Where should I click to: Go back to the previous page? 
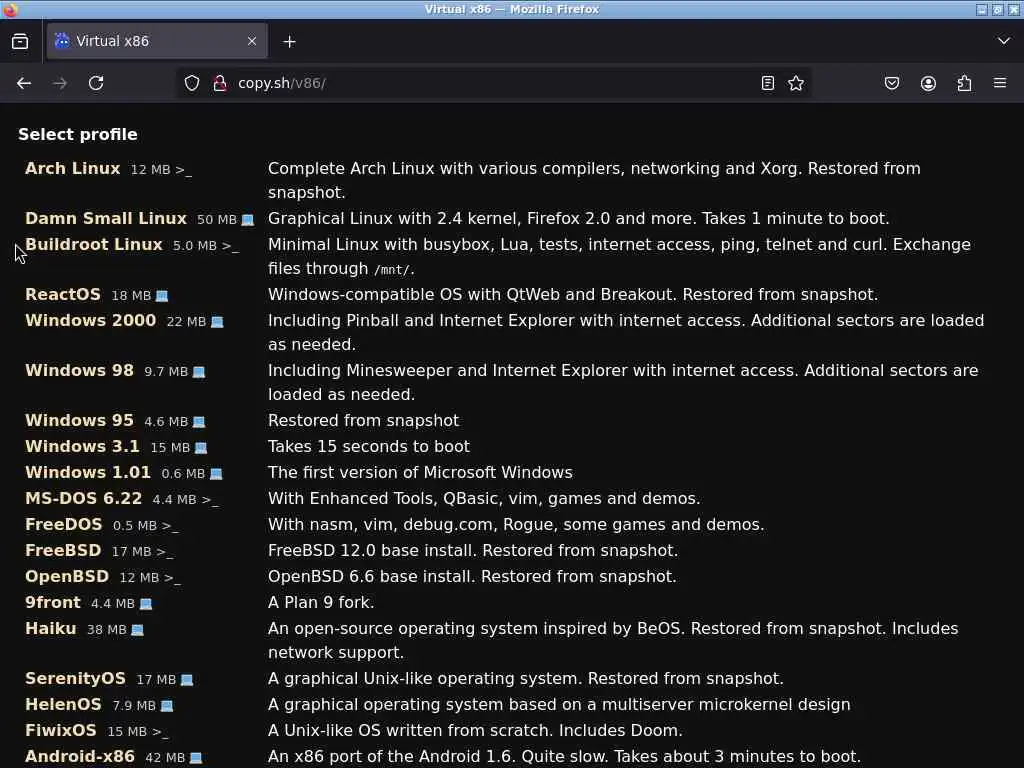pyautogui.click(x=24, y=83)
